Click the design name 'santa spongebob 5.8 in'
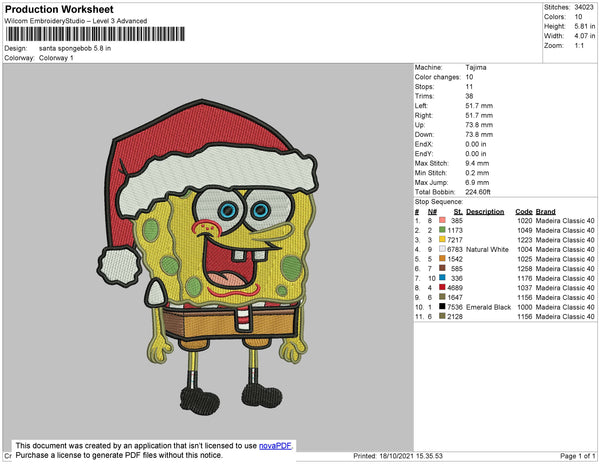Viewport: 600px width, 464px height. [75, 49]
